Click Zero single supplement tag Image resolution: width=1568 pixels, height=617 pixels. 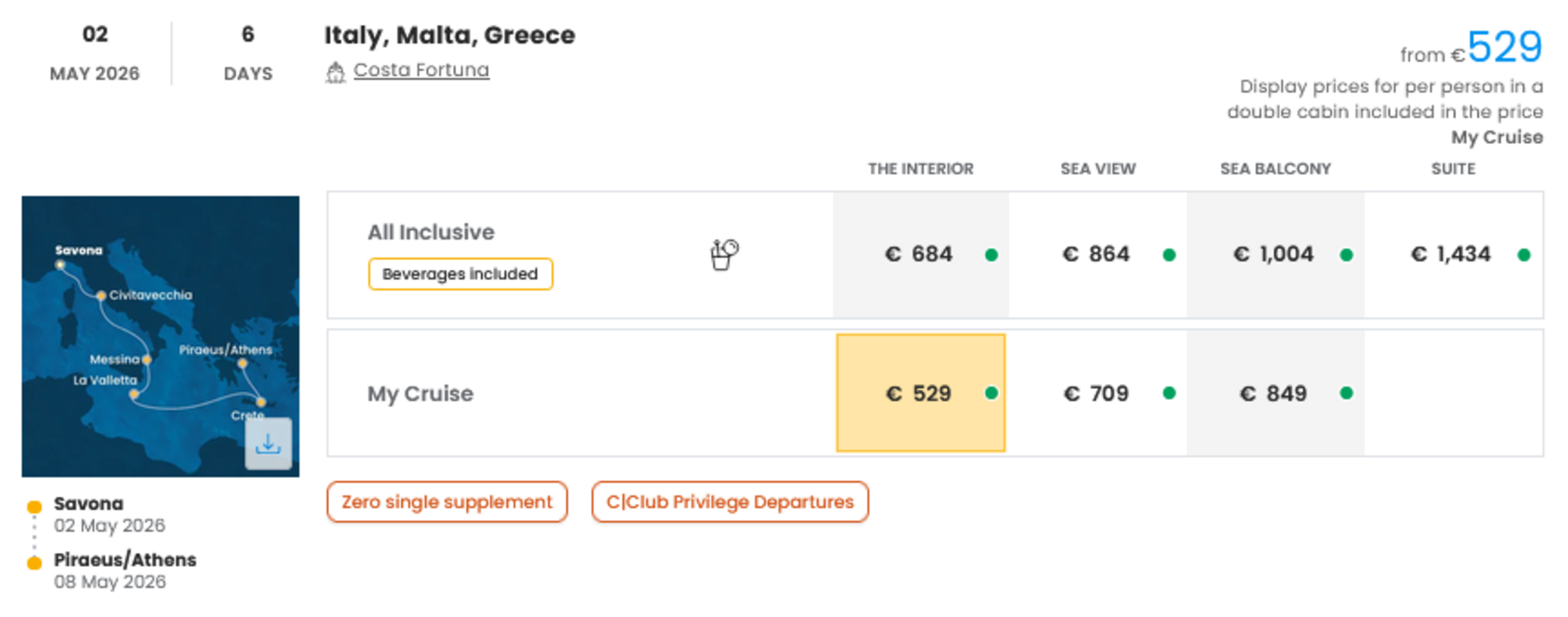pyautogui.click(x=447, y=502)
